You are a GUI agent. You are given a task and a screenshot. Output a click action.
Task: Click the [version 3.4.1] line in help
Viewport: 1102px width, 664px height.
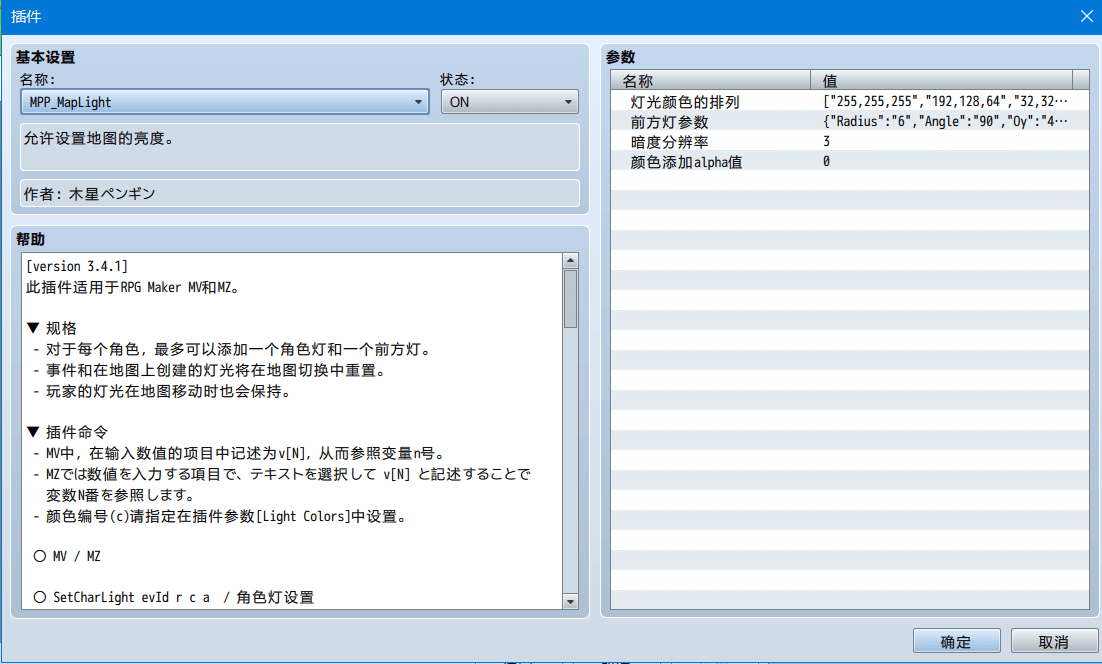tap(77, 266)
